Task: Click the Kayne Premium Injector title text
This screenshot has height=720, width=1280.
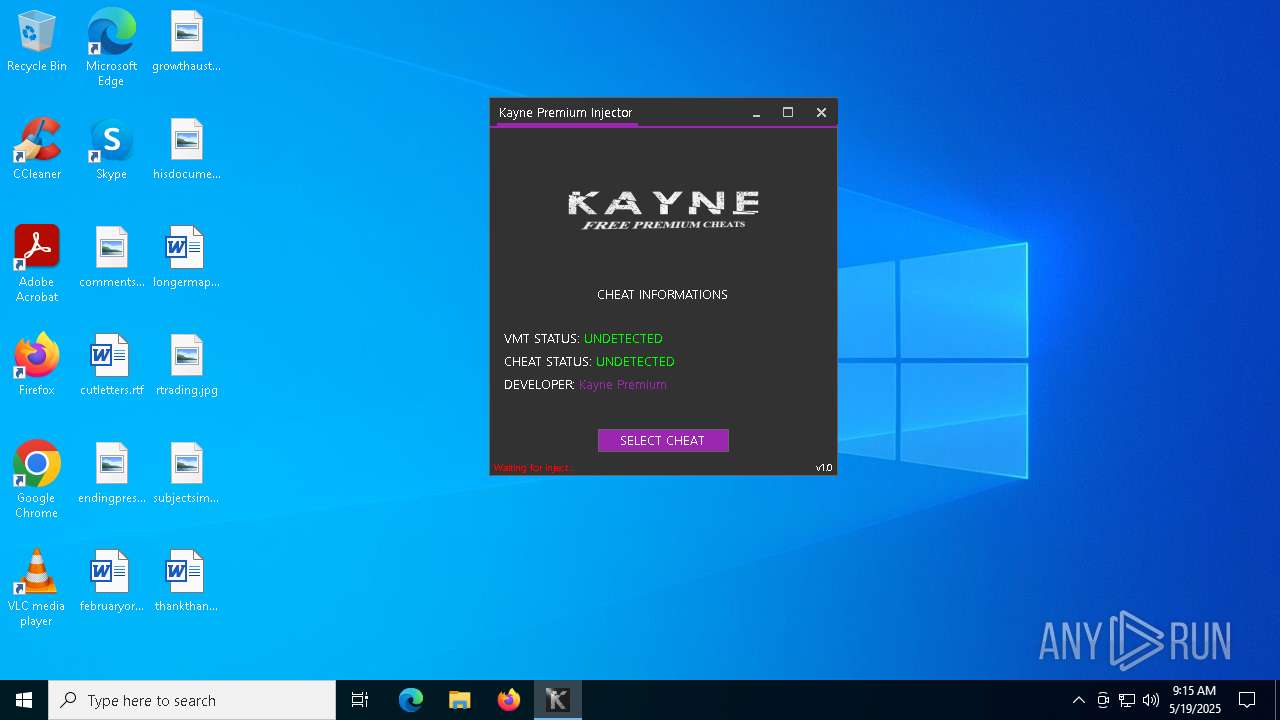Action: pyautogui.click(x=565, y=113)
